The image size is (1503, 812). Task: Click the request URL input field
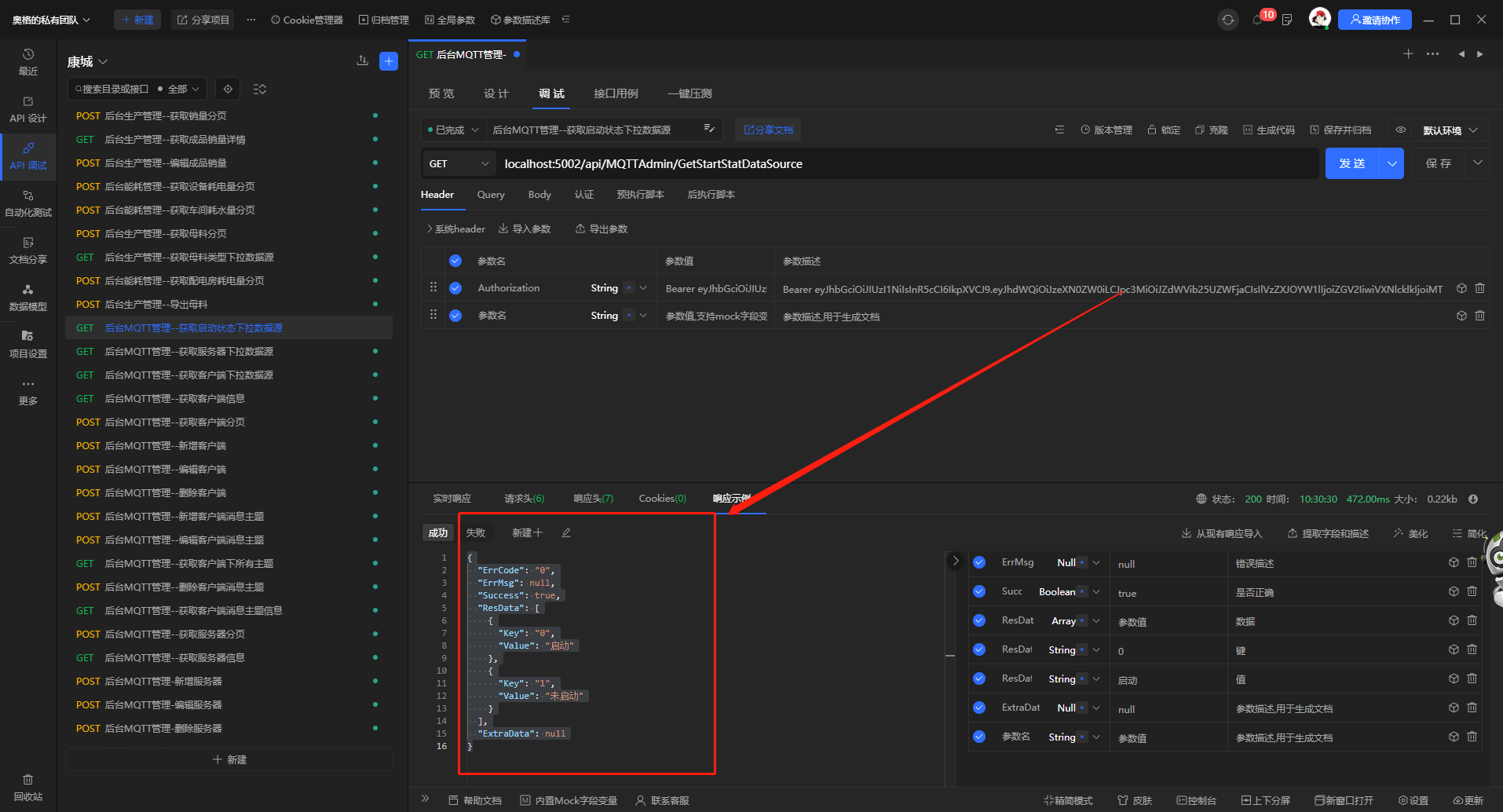pyautogui.click(x=903, y=163)
